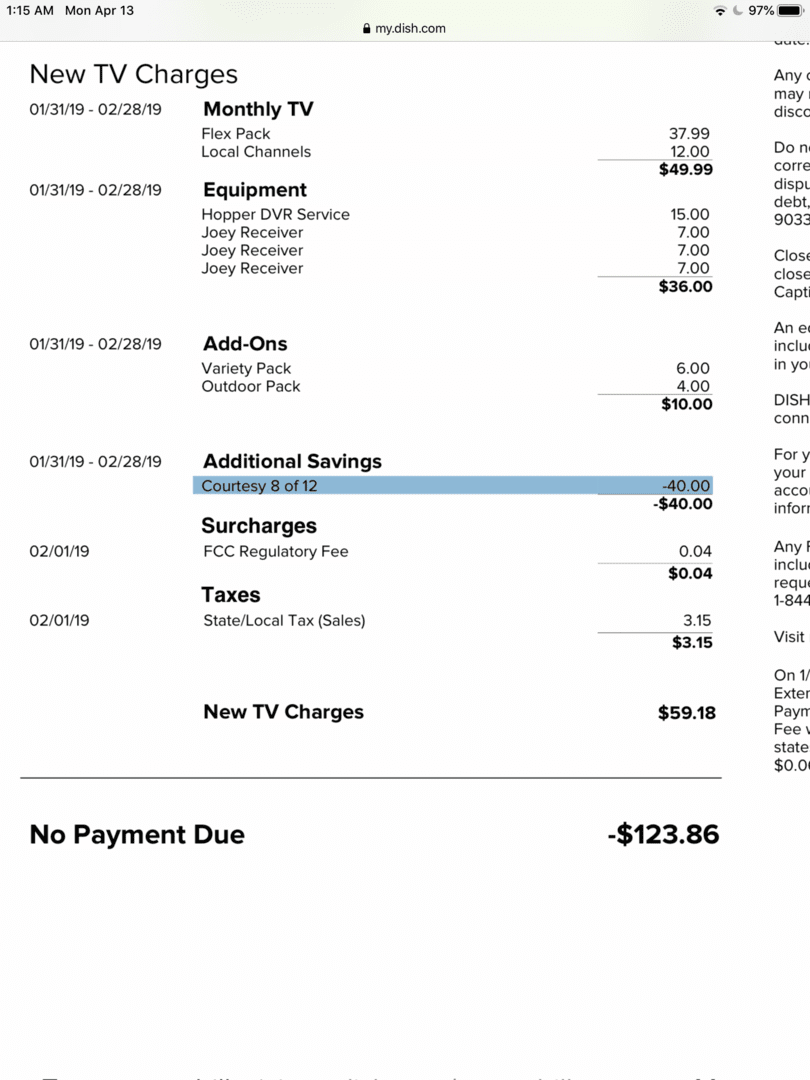This screenshot has height=1080, width=810.
Task: Tap the my.dish.com address bar
Action: point(404,28)
